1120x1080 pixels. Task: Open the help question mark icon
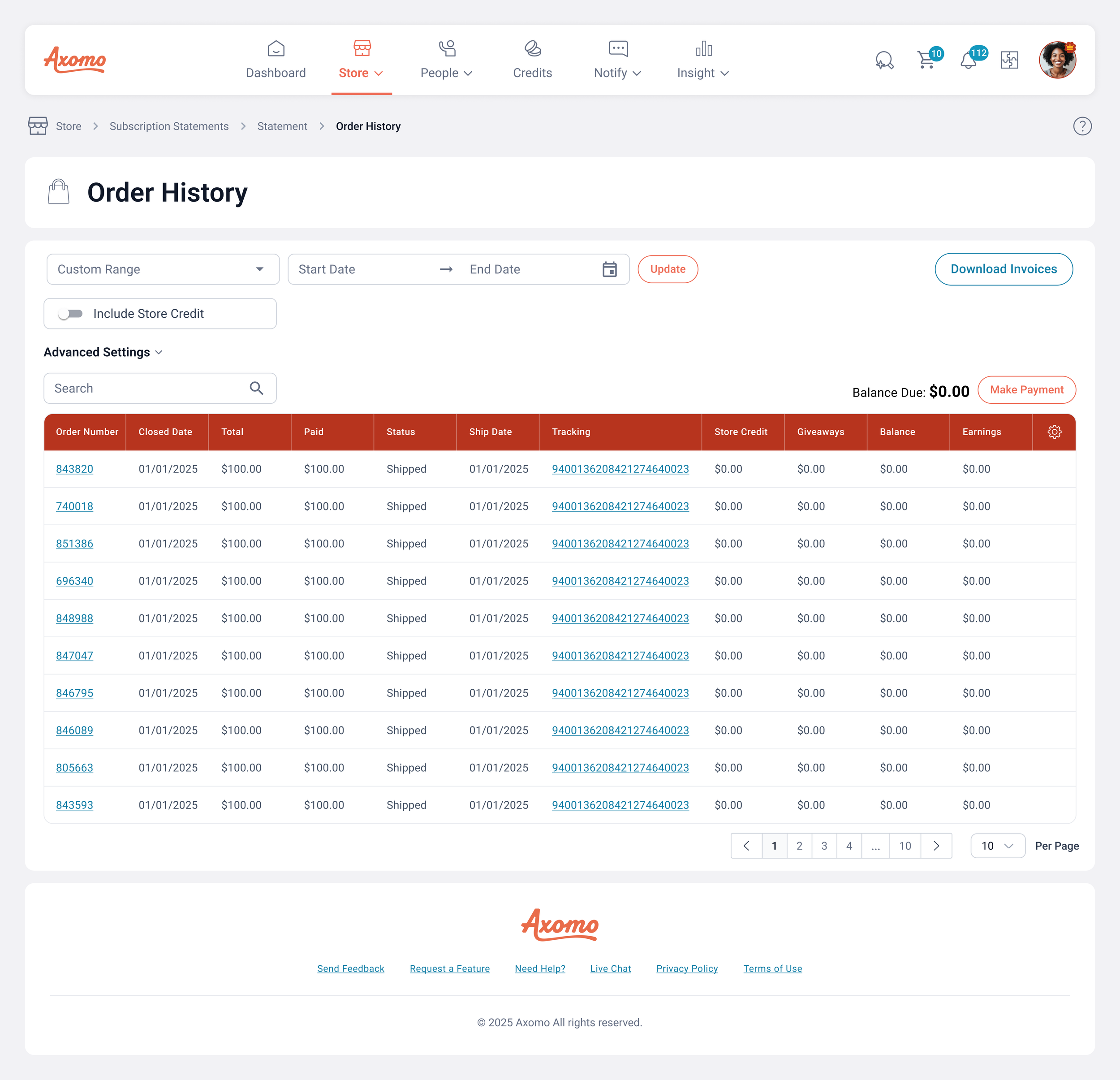tap(1082, 126)
